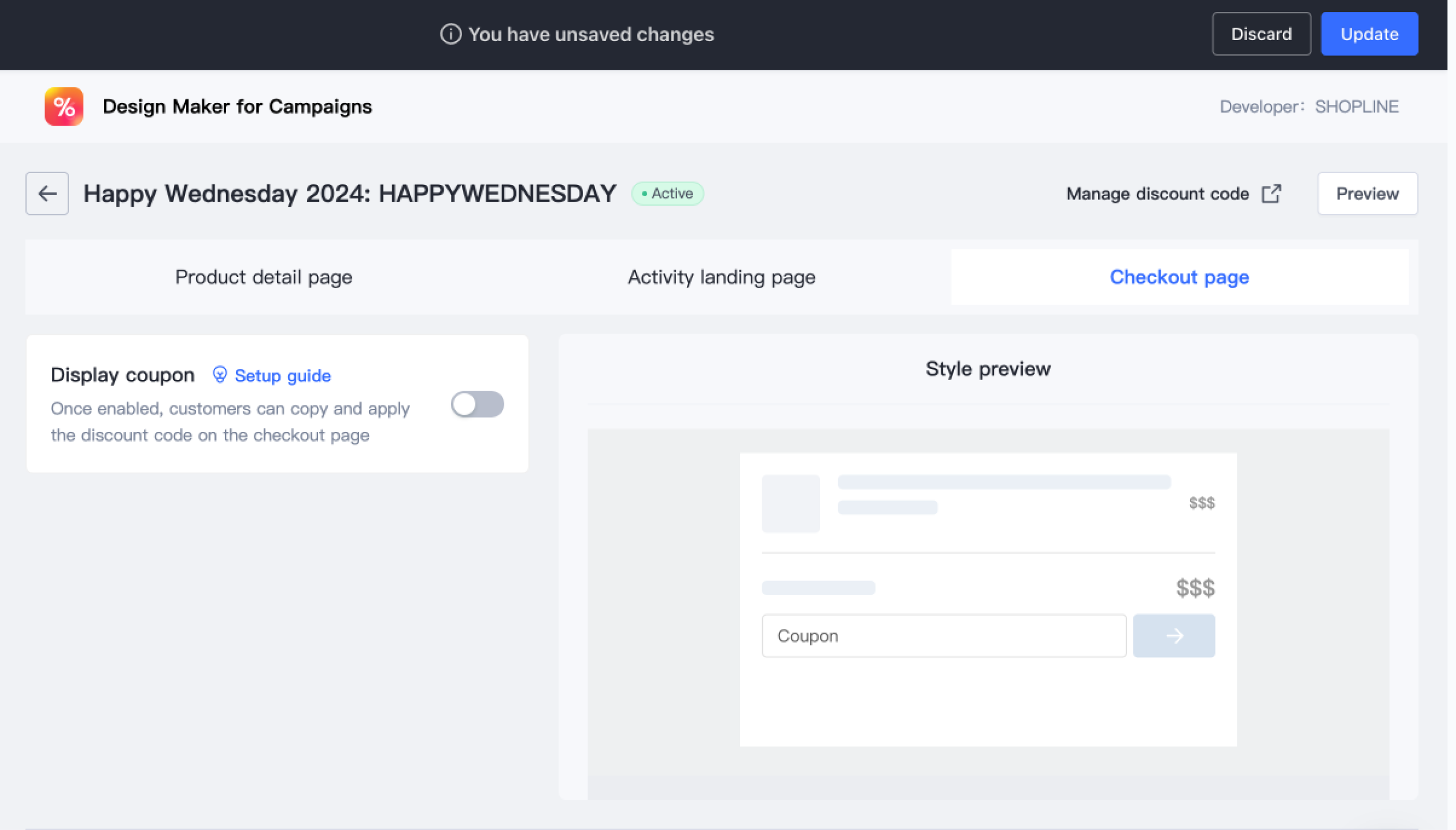The width and height of the screenshot is (1456, 830).
Task: Enable the Display coupon toggle
Action: [477, 404]
